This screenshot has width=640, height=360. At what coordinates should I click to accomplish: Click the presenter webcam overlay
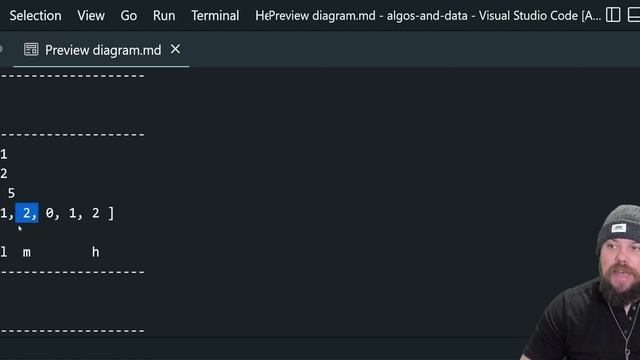(582, 282)
